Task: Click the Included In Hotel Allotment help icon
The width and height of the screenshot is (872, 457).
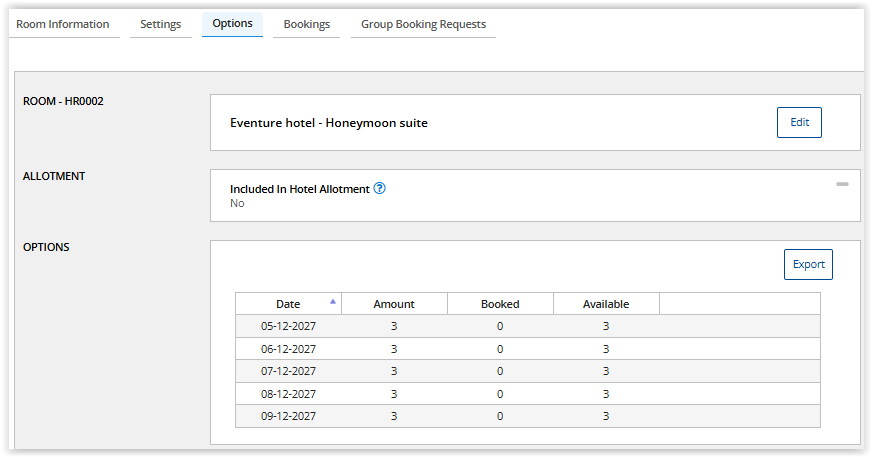Action: pyautogui.click(x=379, y=188)
